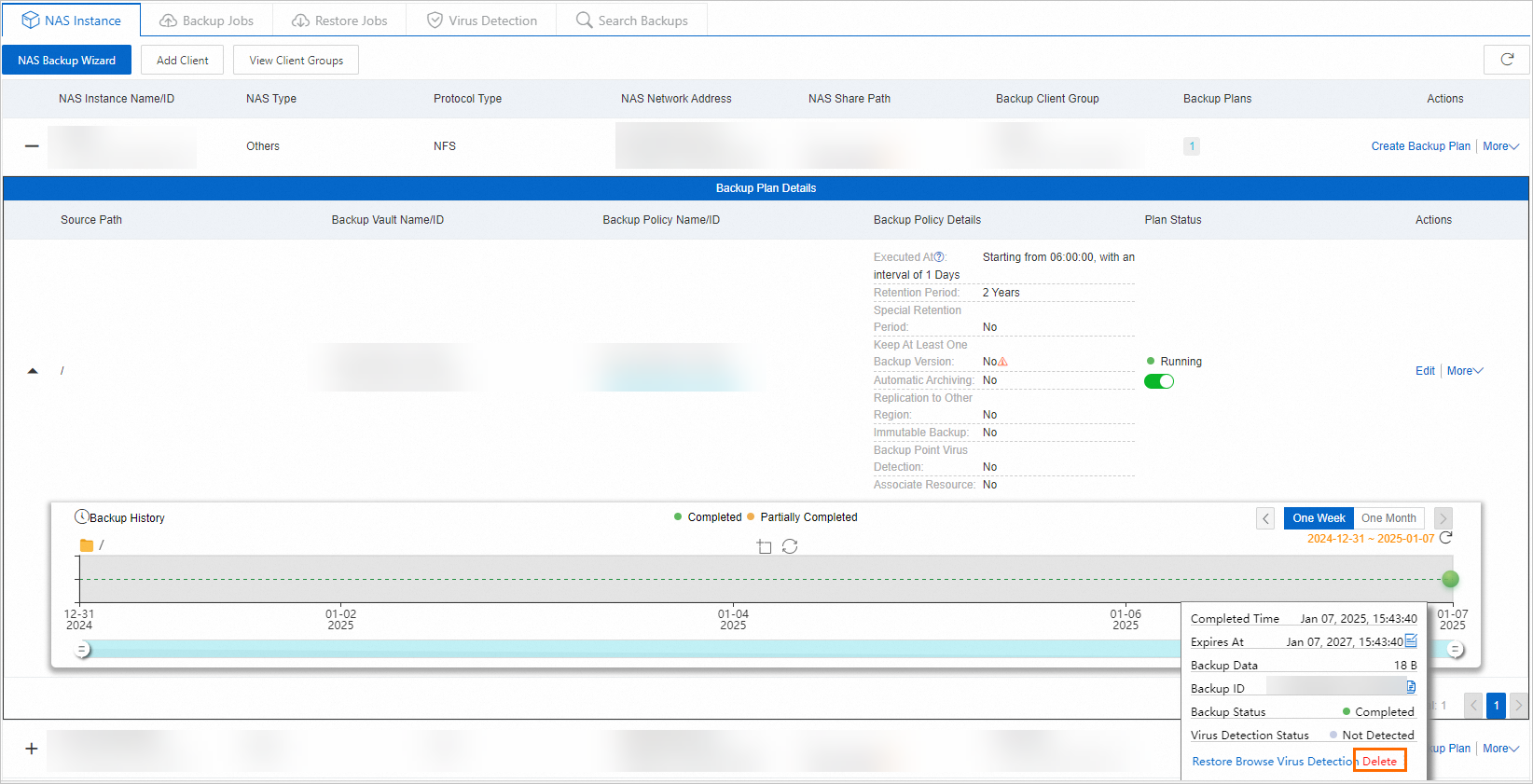The width and height of the screenshot is (1533, 784).
Task: Edit the Expires At time
Action: pos(1411,640)
